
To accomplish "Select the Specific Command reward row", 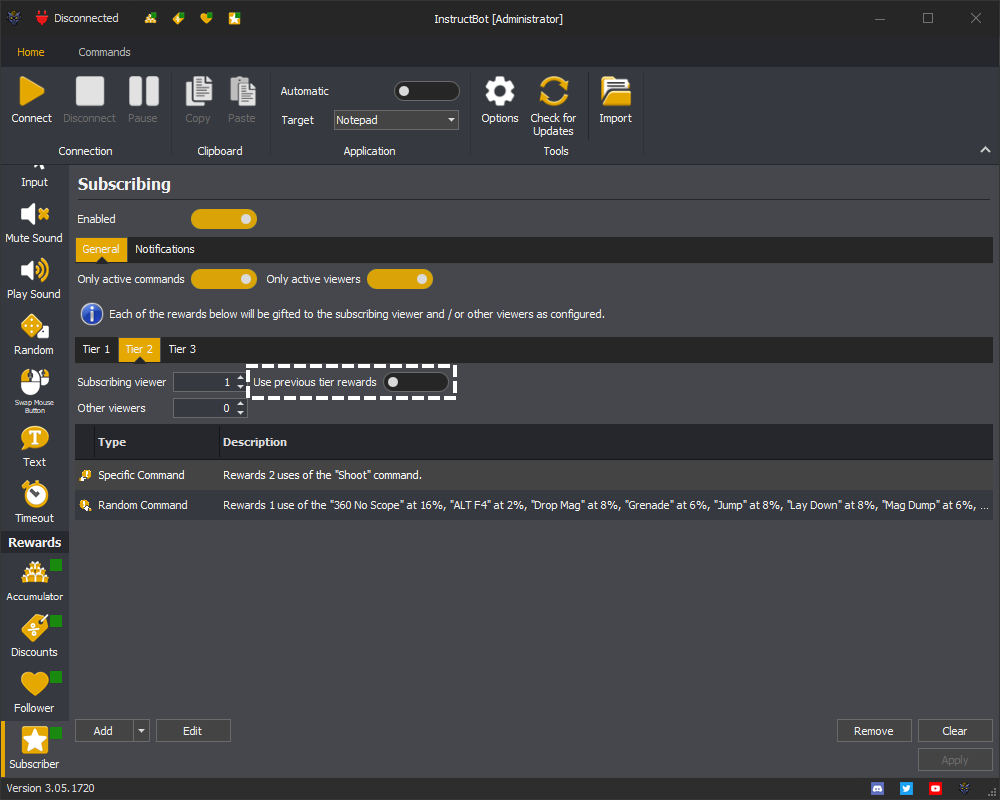I will 534,475.
